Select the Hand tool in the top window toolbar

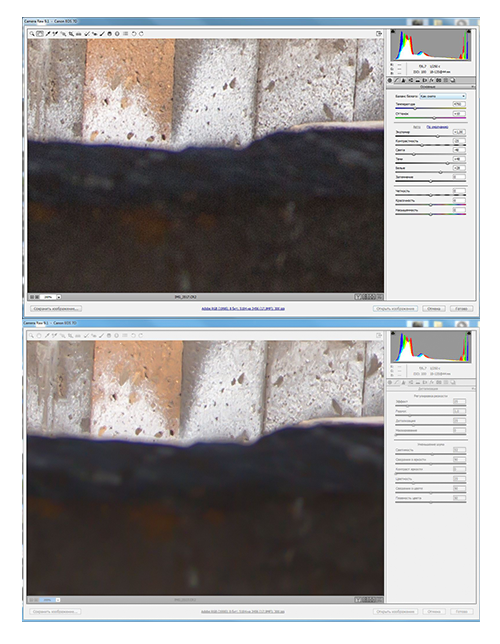[x=39, y=34]
